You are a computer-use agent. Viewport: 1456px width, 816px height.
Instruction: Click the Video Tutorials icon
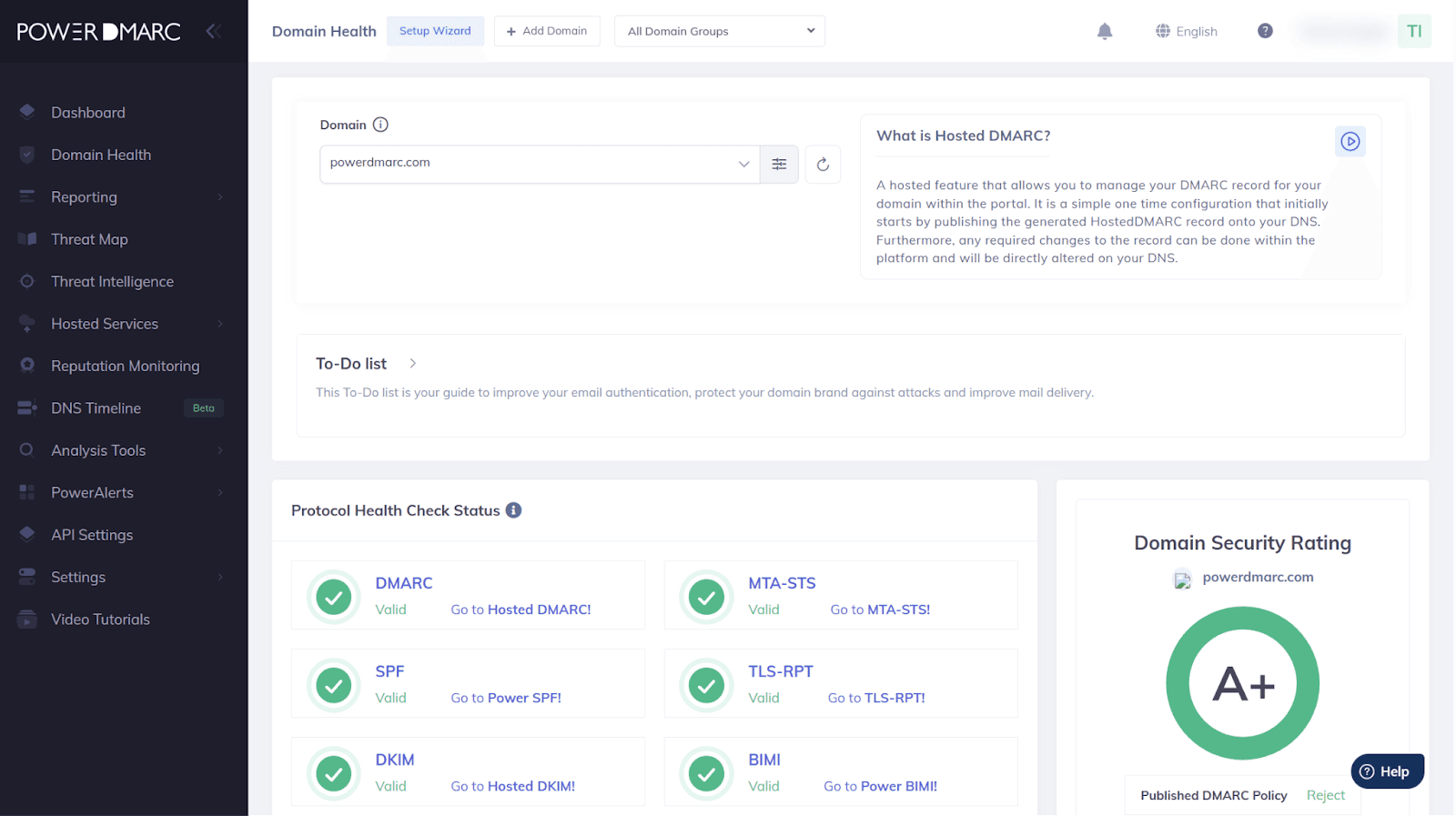pos(27,619)
